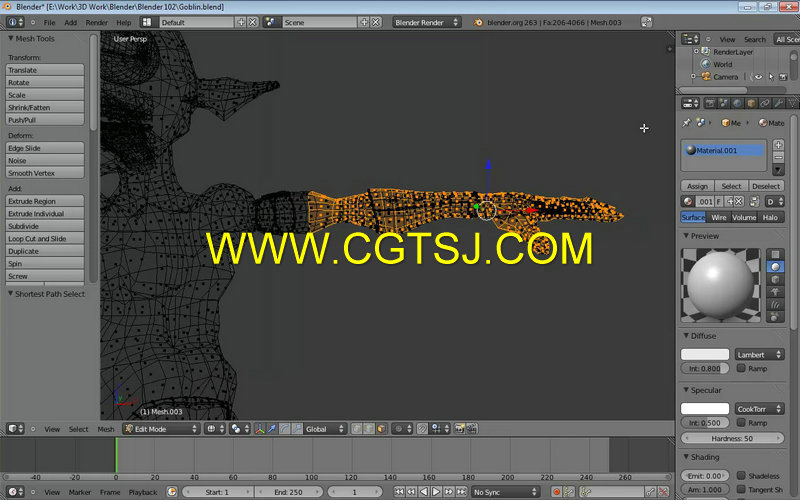Open the Lambert diffuse shader dropdown
This screenshot has height=500, width=800.
[x=759, y=355]
